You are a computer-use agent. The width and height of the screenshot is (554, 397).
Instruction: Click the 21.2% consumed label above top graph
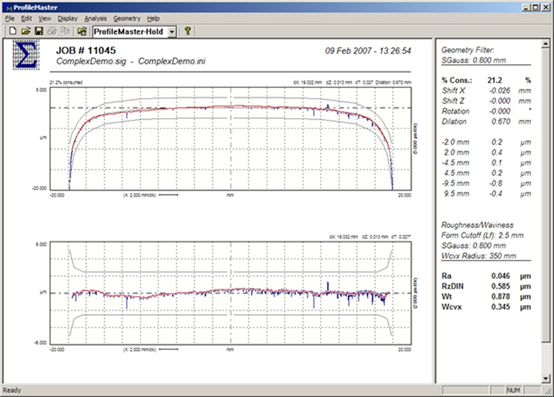click(66, 82)
